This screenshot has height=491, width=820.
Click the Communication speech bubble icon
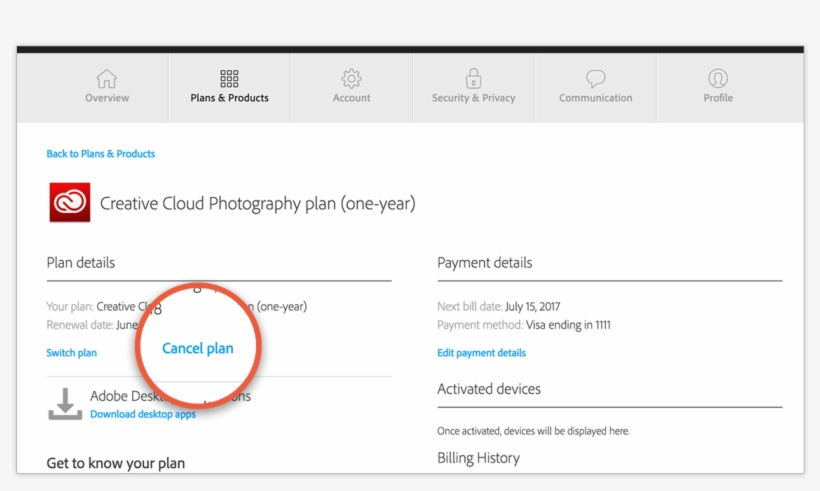(x=596, y=79)
